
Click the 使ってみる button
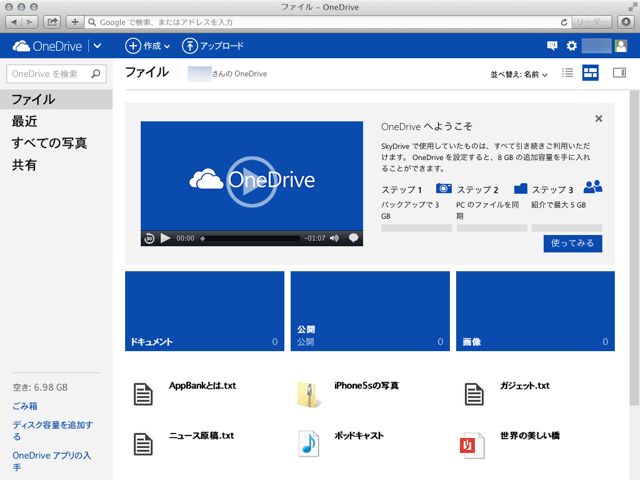point(573,243)
